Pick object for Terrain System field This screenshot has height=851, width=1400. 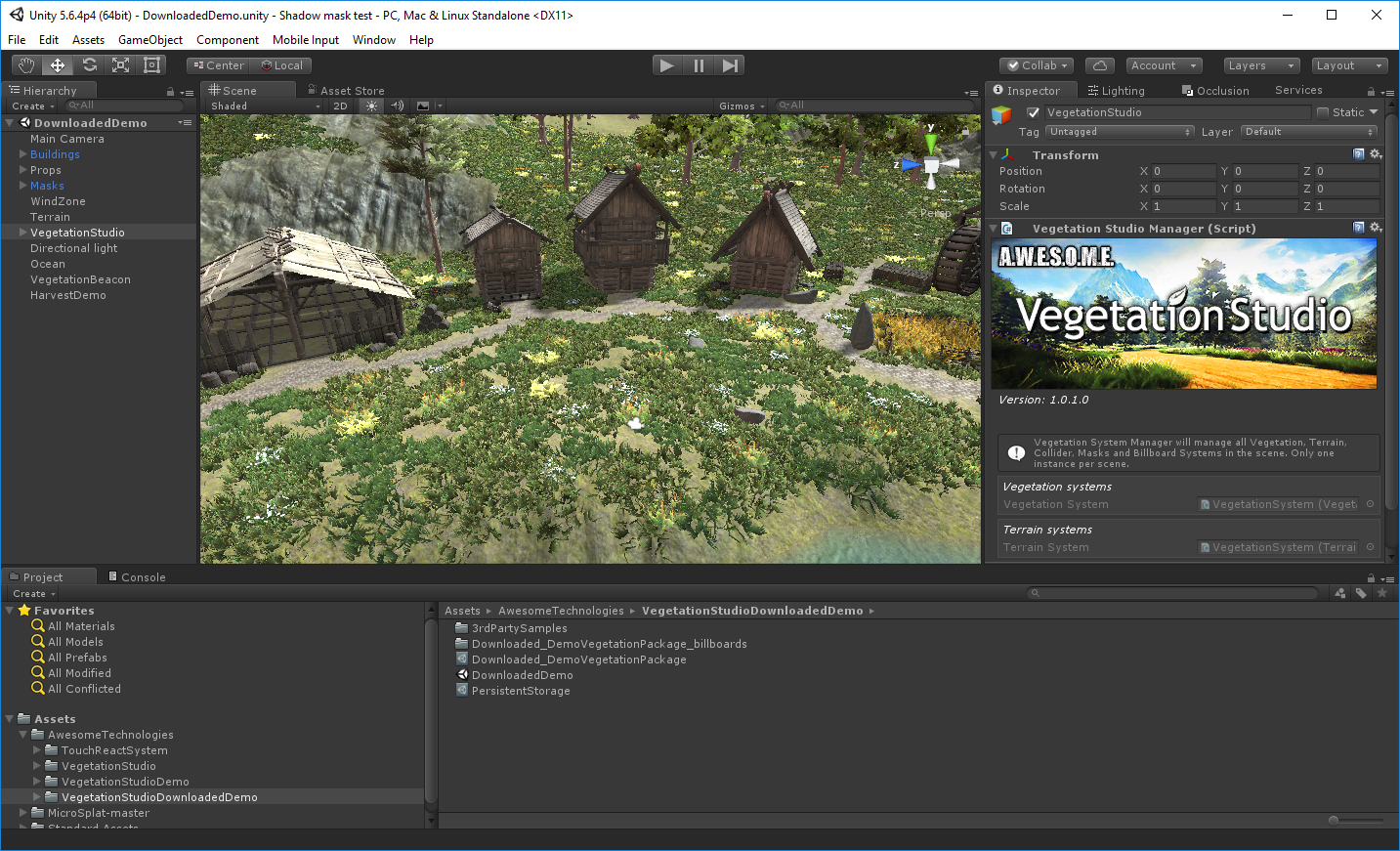tap(1370, 547)
